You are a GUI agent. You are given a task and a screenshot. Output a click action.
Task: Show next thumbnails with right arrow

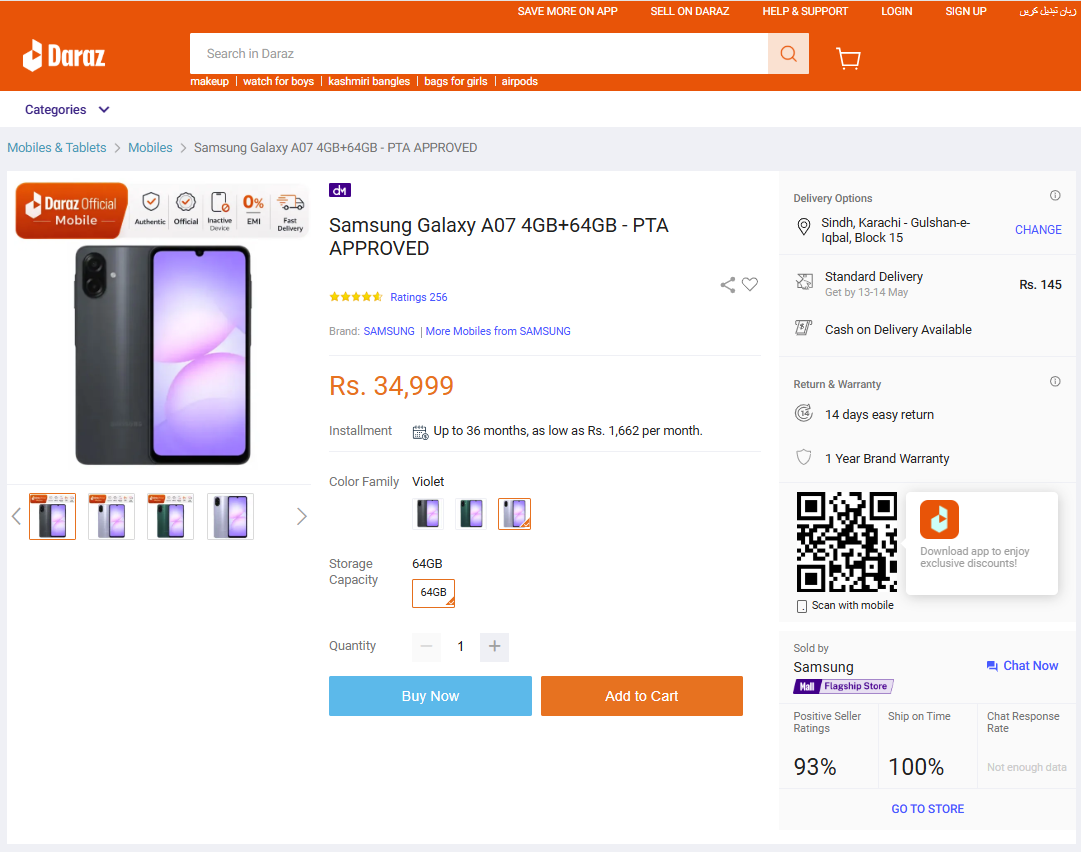(301, 516)
